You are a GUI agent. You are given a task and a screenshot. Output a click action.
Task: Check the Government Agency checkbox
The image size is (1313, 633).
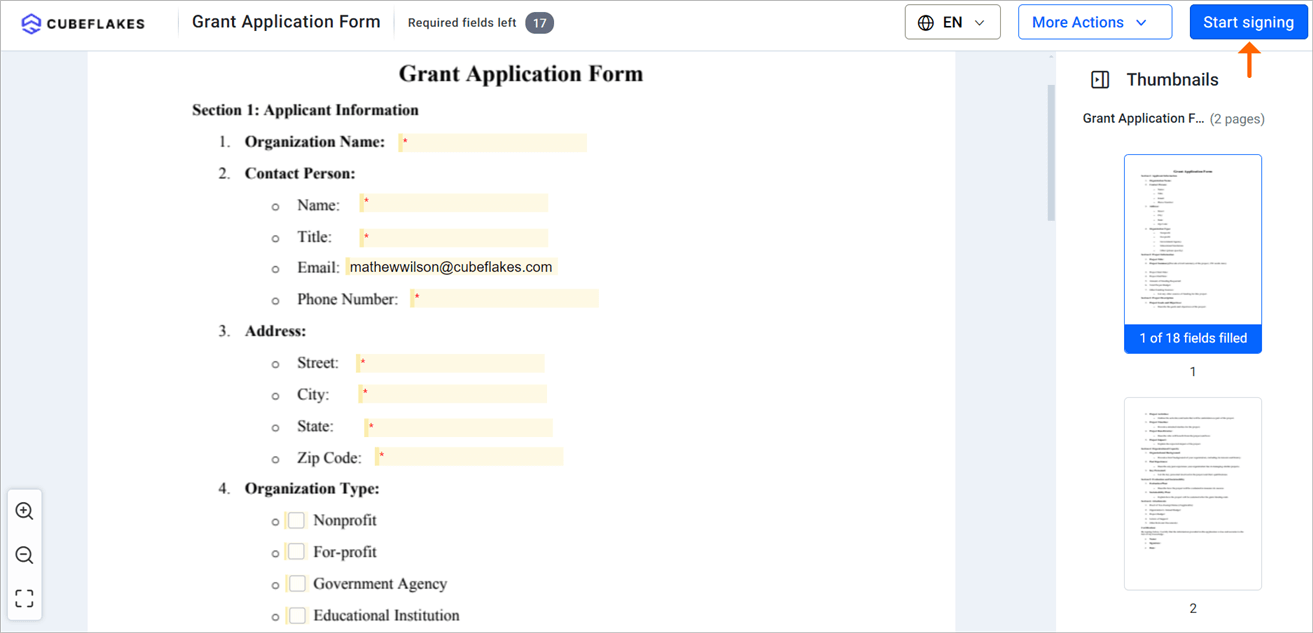coord(296,584)
